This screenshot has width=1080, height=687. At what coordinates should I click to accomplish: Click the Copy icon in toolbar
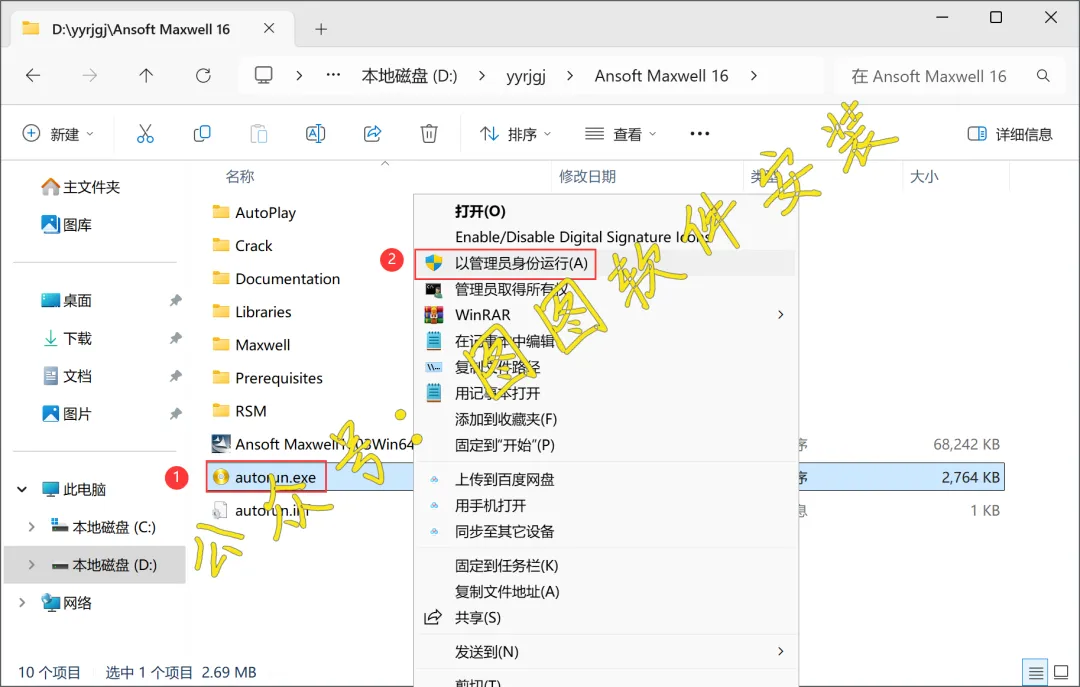point(202,134)
